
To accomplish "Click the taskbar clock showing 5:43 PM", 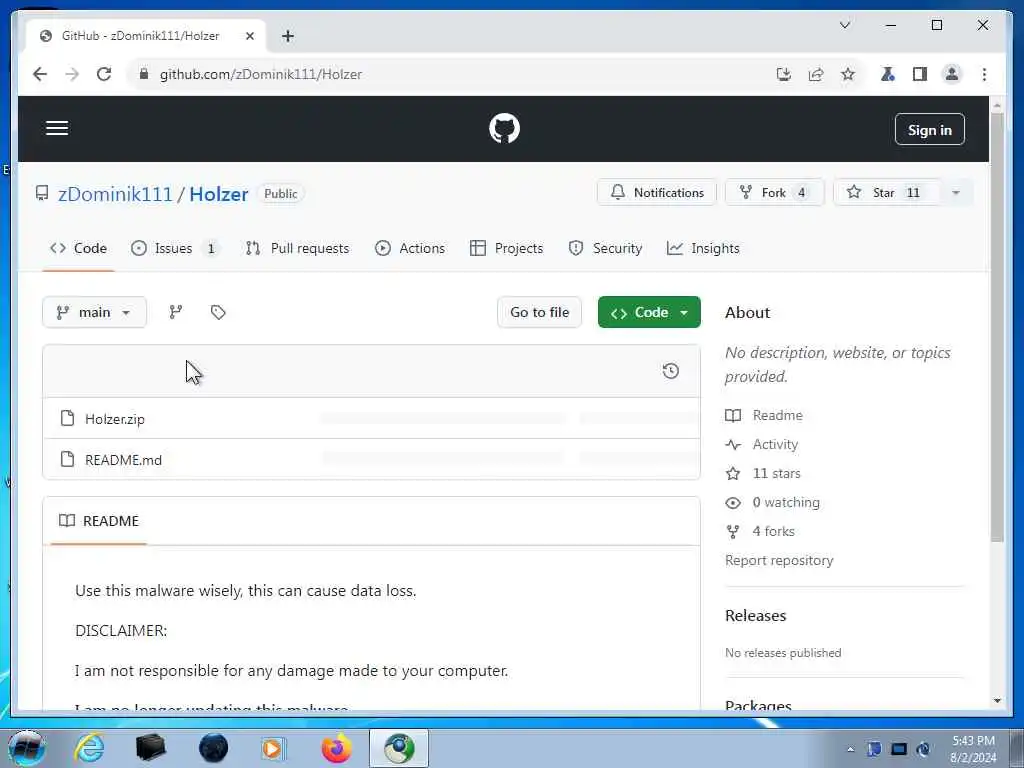I will click(973, 749).
